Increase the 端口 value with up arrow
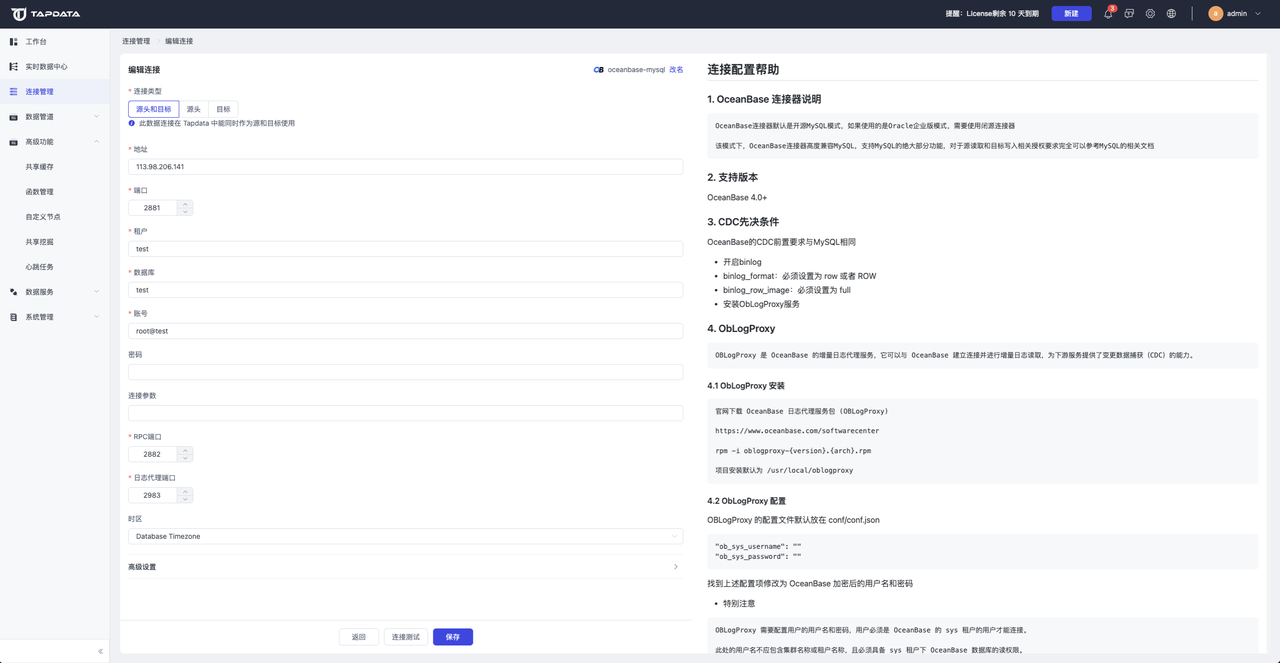The height and width of the screenshot is (663, 1280). 185,204
